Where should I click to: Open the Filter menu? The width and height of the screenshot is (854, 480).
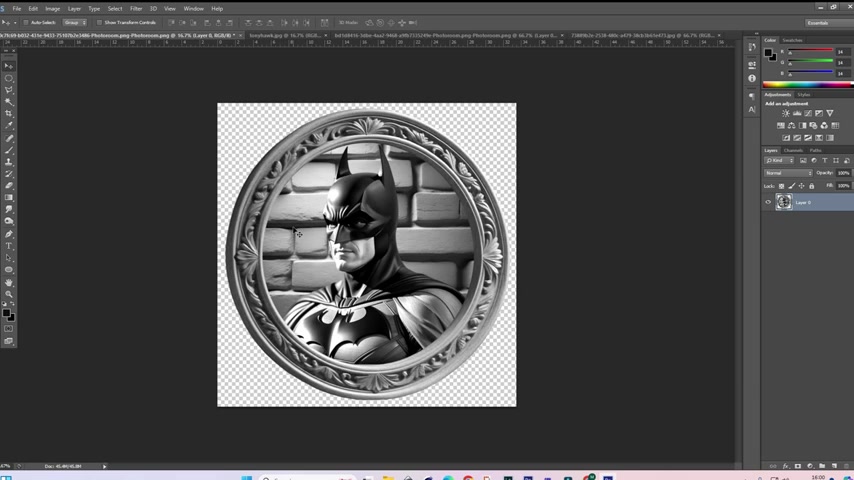tap(136, 9)
